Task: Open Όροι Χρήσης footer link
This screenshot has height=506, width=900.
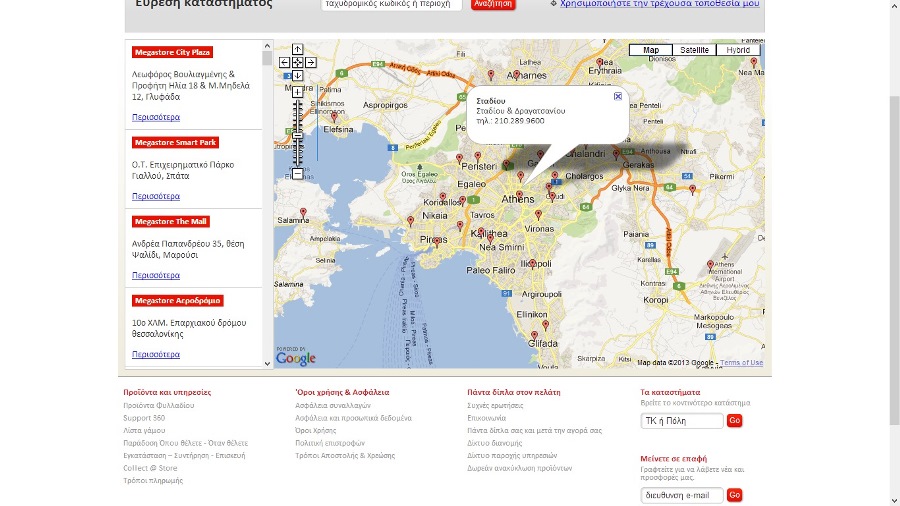Action: [x=316, y=430]
